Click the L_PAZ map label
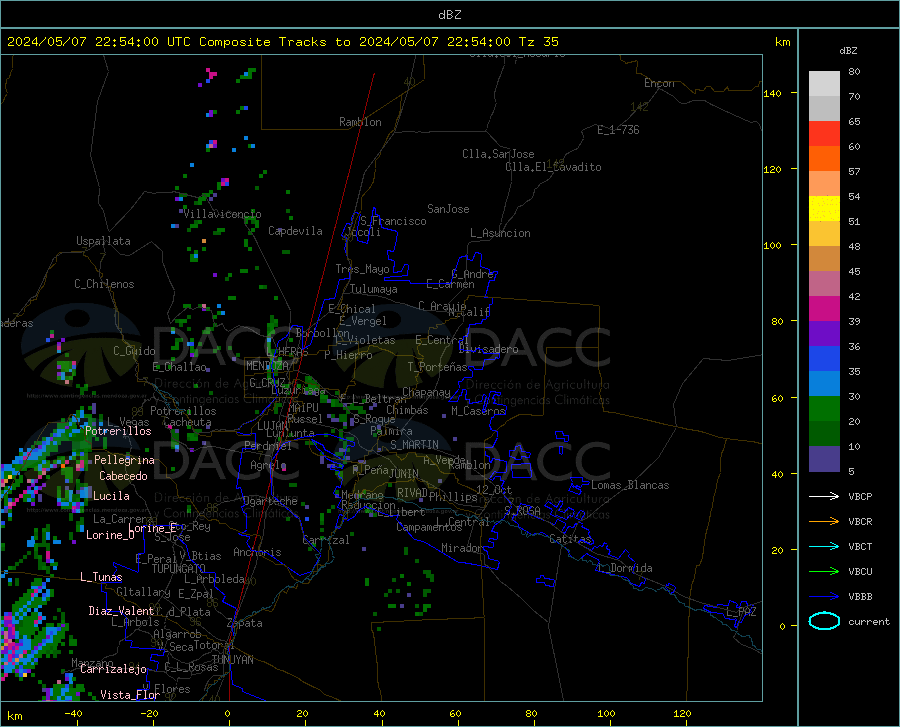 741,612
